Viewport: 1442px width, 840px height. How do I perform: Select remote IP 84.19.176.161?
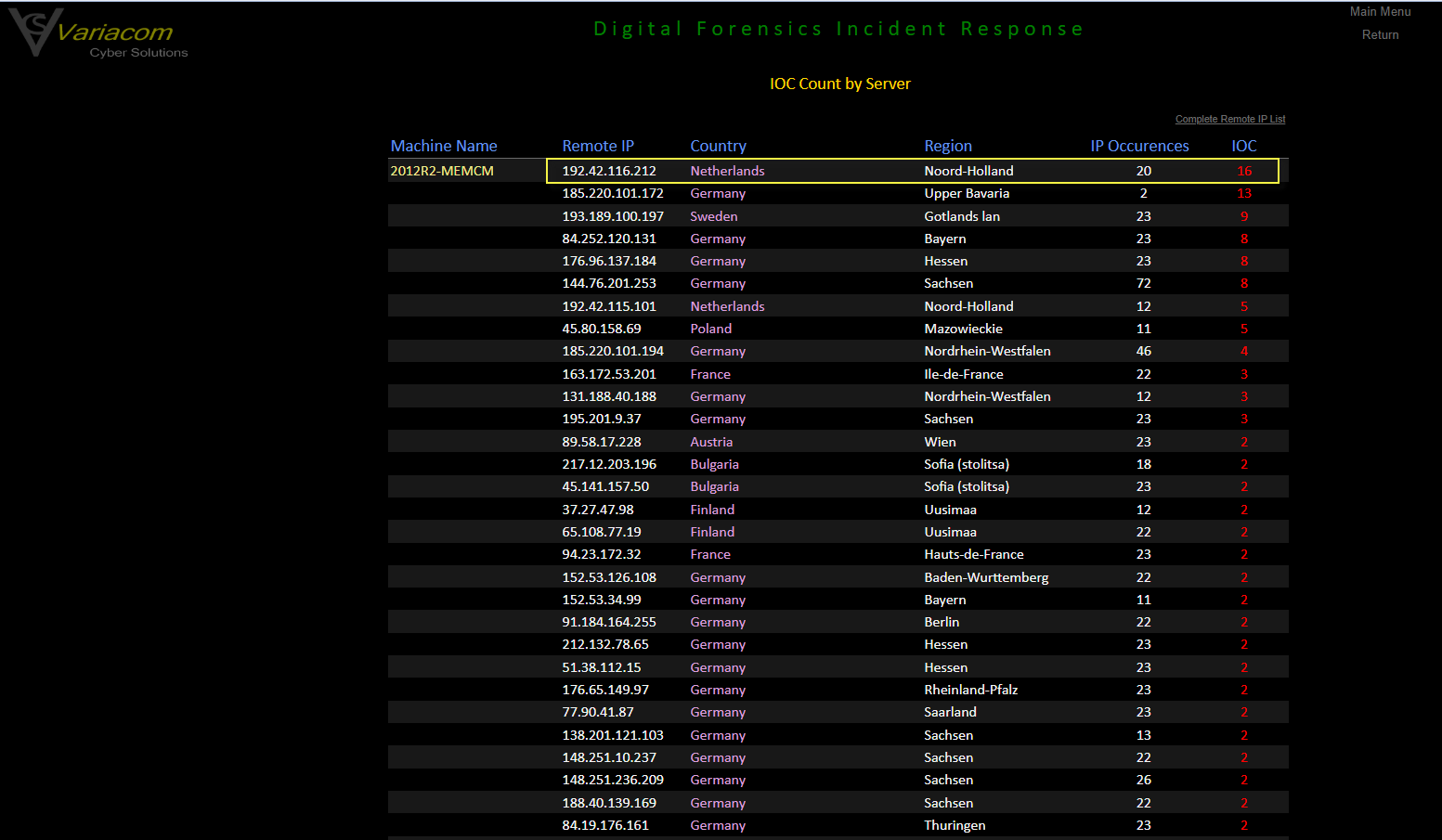[x=605, y=825]
